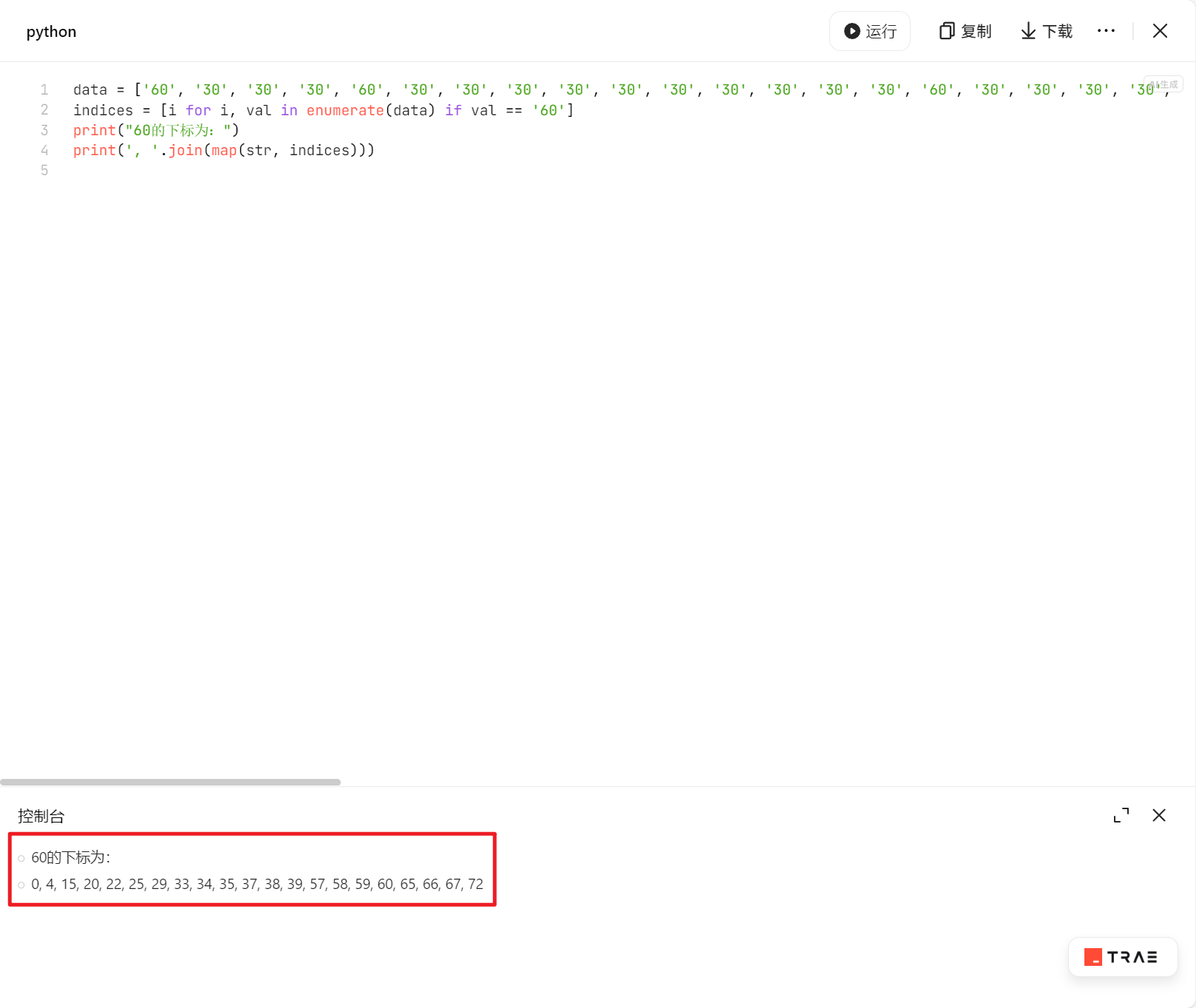Expand the 控制台 console to full size
The height and width of the screenshot is (1008, 1196).
pyautogui.click(x=1121, y=815)
